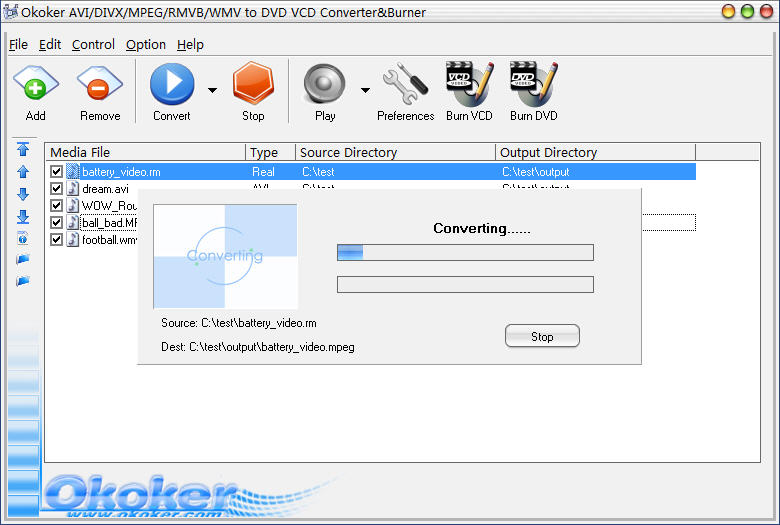Click the Converting animation preview thumbnail
This screenshot has height=525, width=780.
coord(225,256)
